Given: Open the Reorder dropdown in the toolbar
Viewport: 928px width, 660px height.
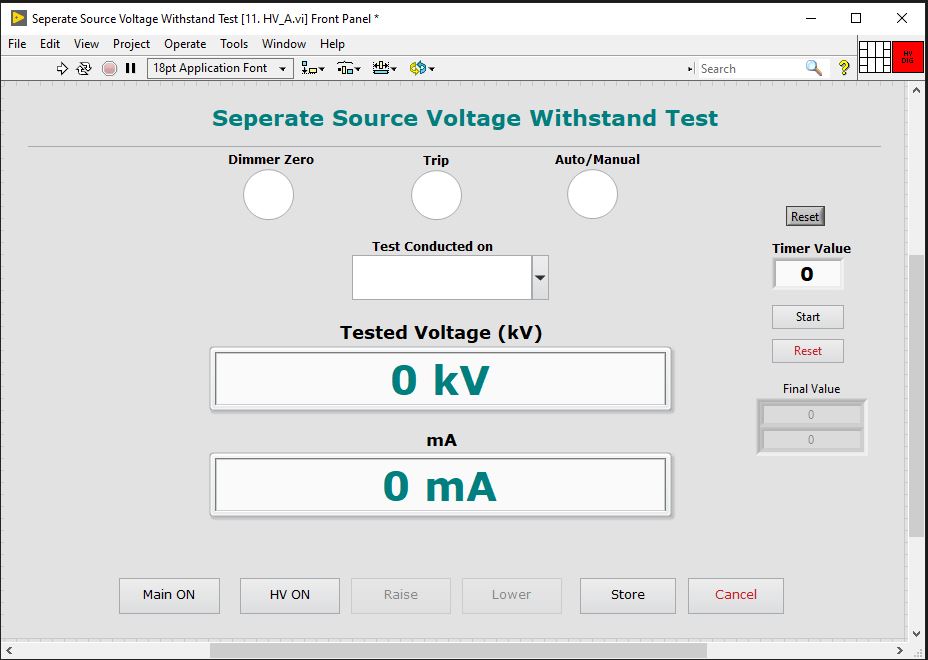Looking at the screenshot, I should pos(422,69).
